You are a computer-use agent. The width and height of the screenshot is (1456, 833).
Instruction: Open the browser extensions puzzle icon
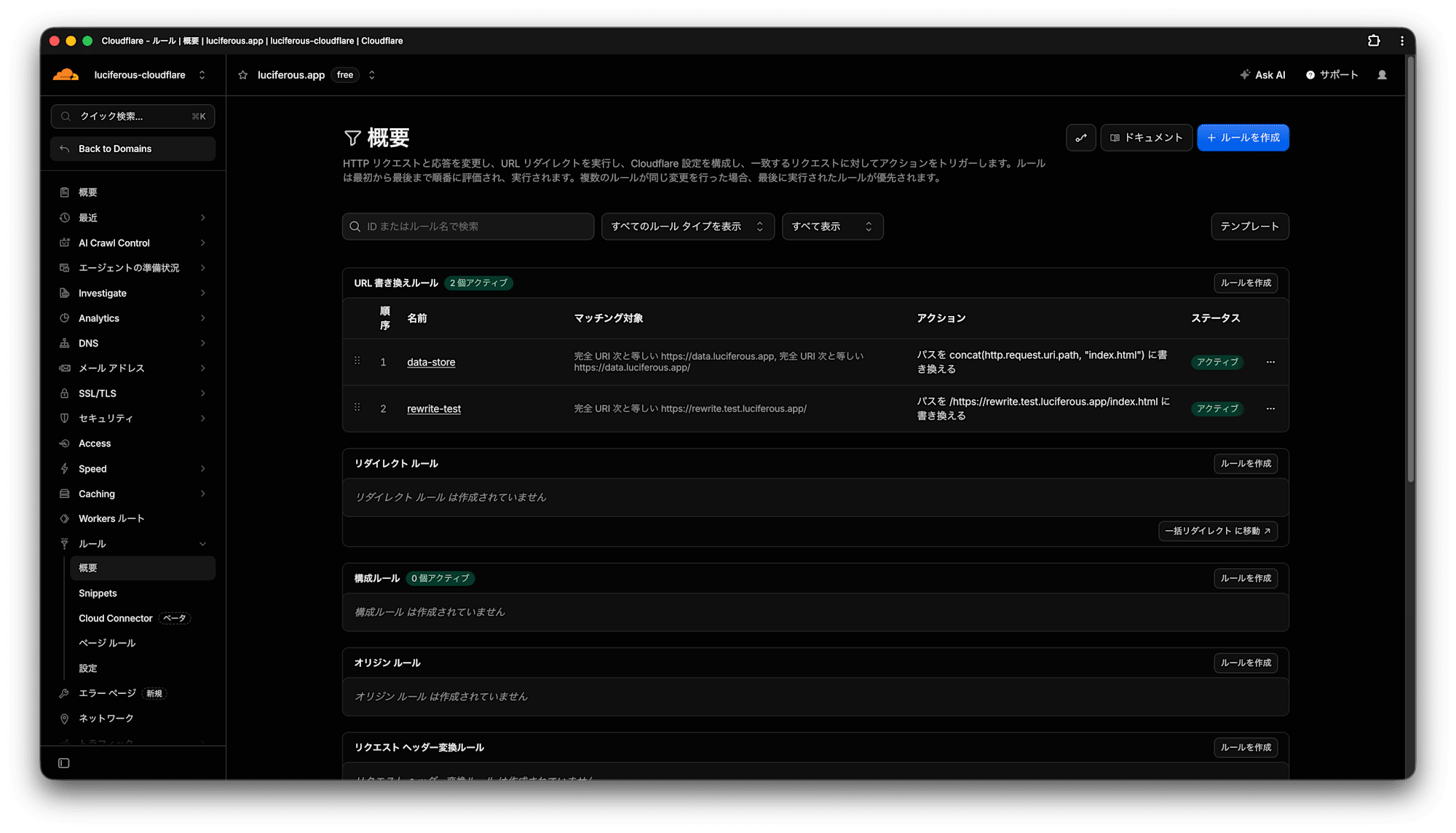[1374, 41]
